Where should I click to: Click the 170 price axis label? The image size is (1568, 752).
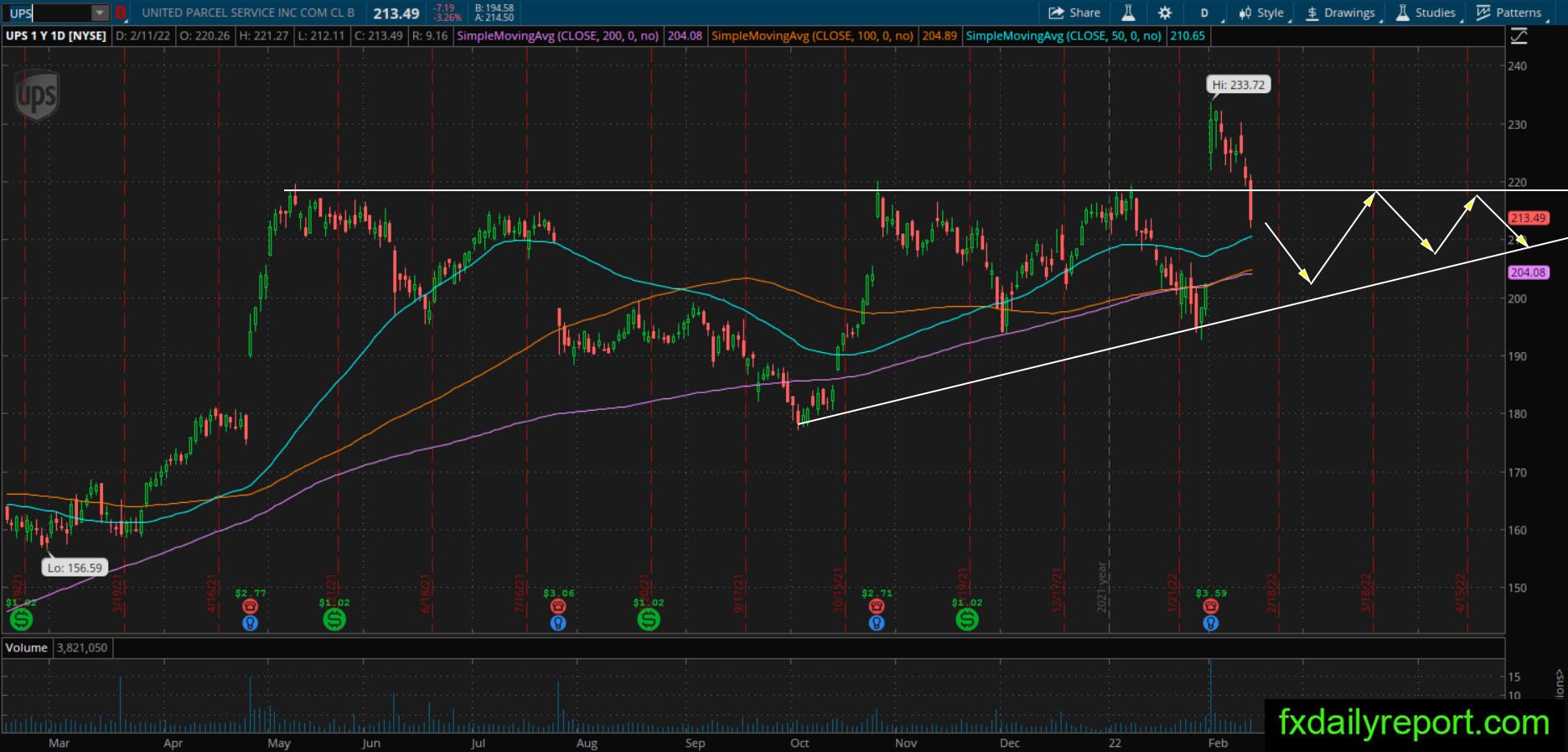pyautogui.click(x=1517, y=473)
